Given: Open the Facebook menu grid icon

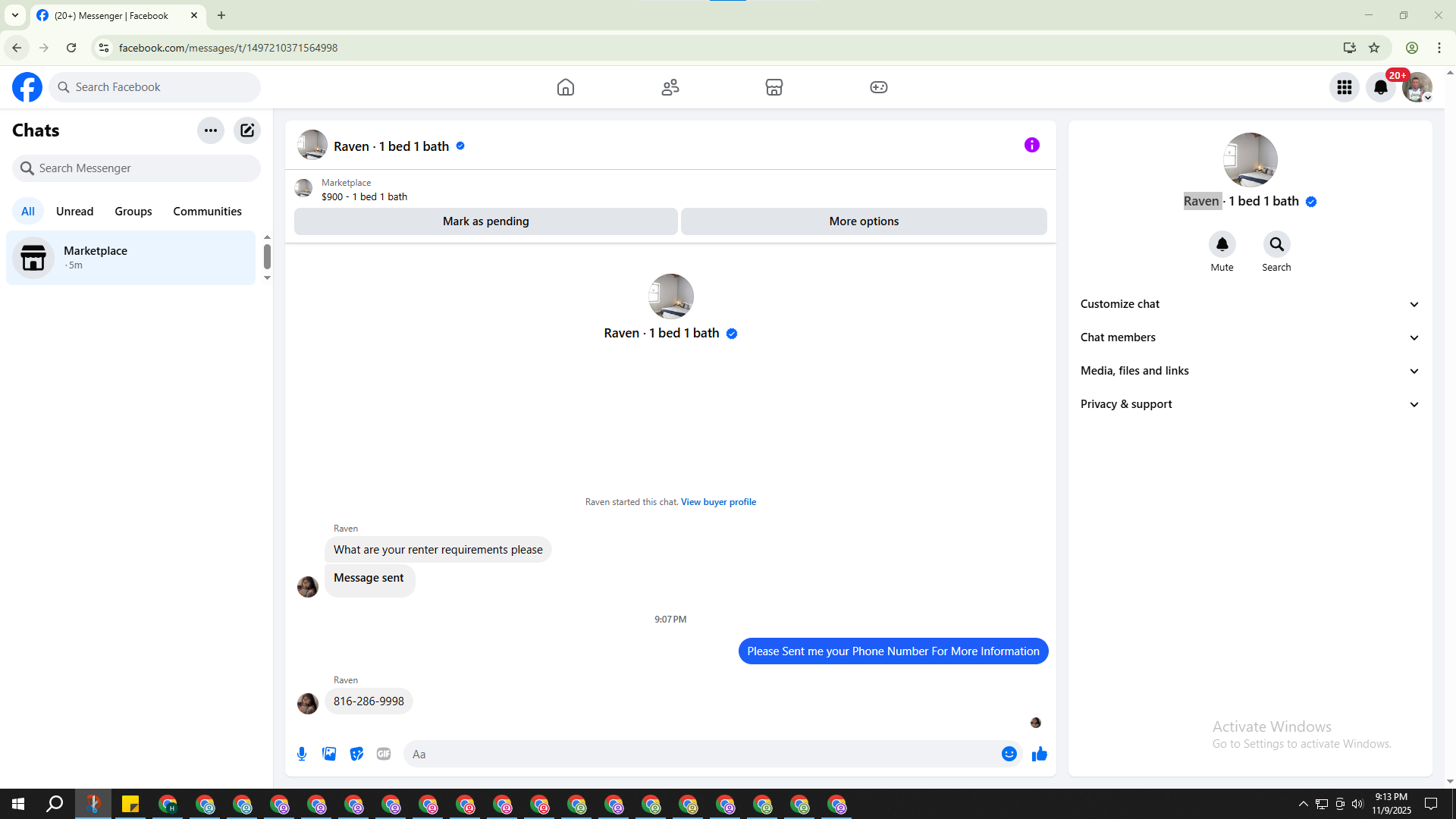Looking at the screenshot, I should [x=1345, y=87].
